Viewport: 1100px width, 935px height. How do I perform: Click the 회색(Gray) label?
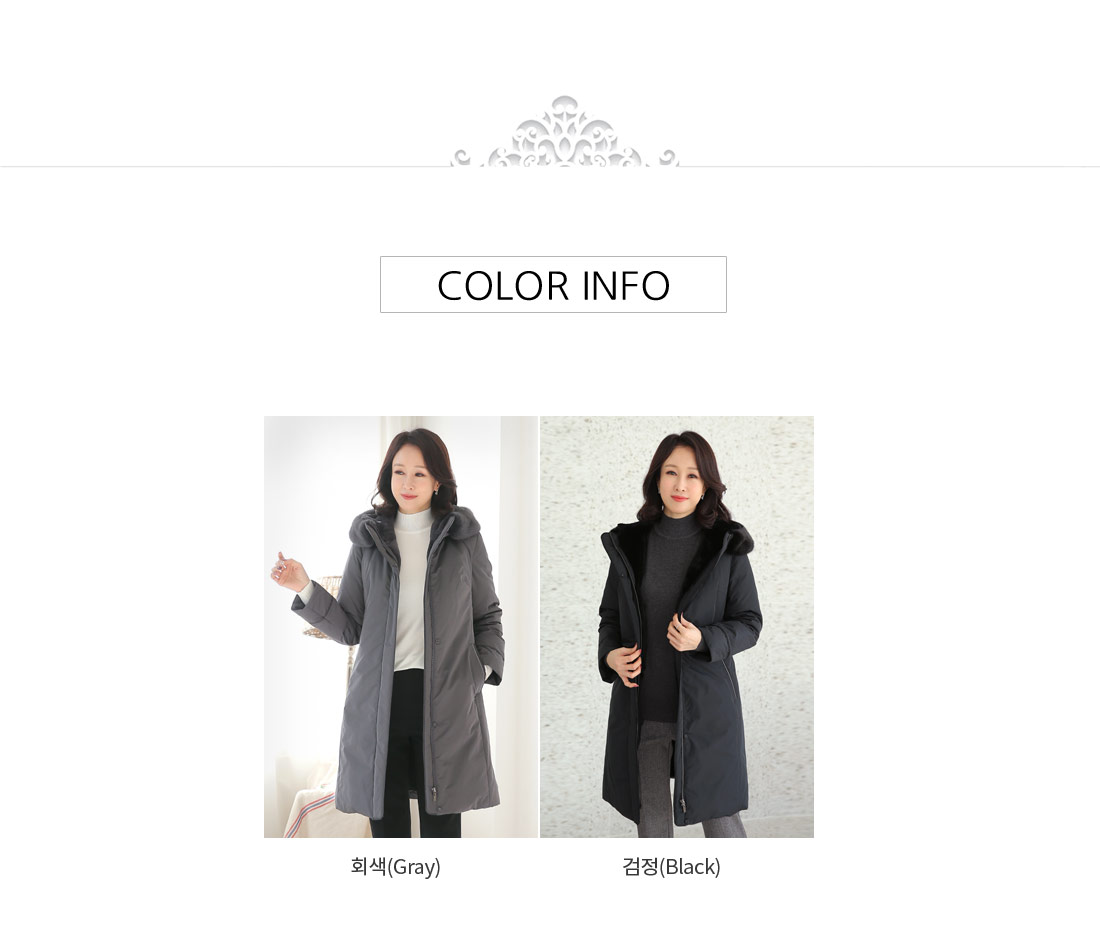pyautogui.click(x=395, y=867)
